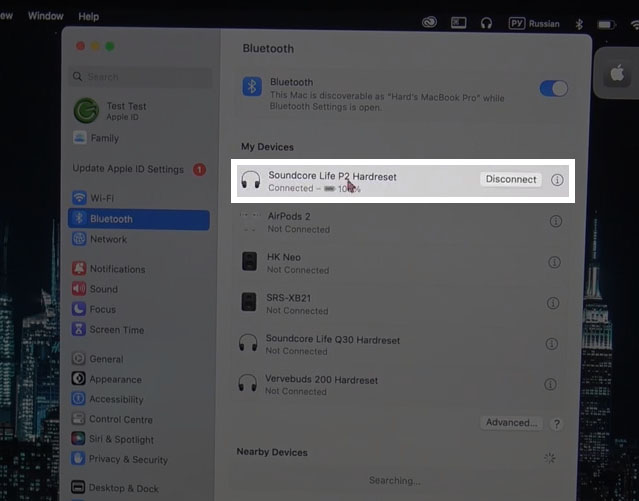Click Disconnect for Soundcore Life P2
This screenshot has width=639, height=501.
(x=511, y=179)
